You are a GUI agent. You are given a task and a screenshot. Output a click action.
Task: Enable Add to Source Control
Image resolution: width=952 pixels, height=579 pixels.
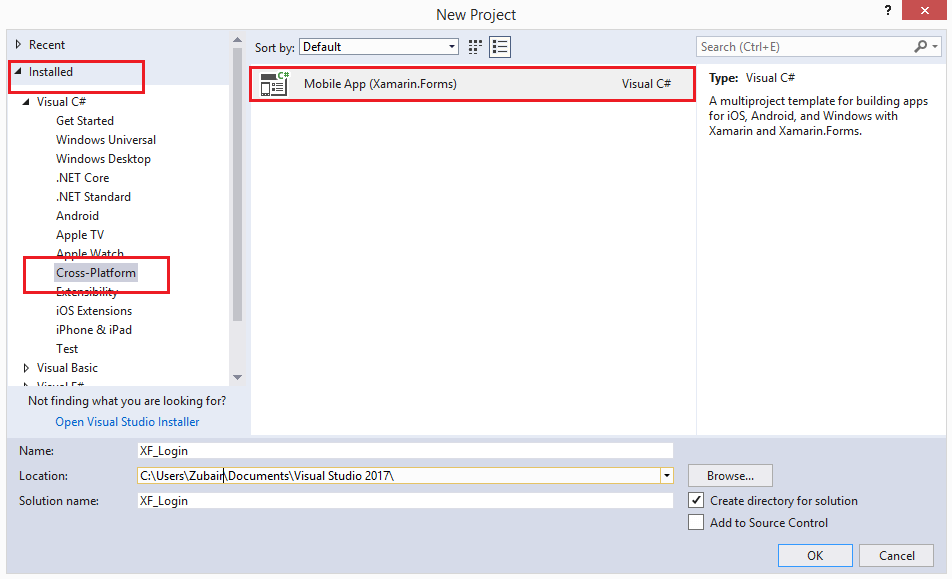coord(696,522)
